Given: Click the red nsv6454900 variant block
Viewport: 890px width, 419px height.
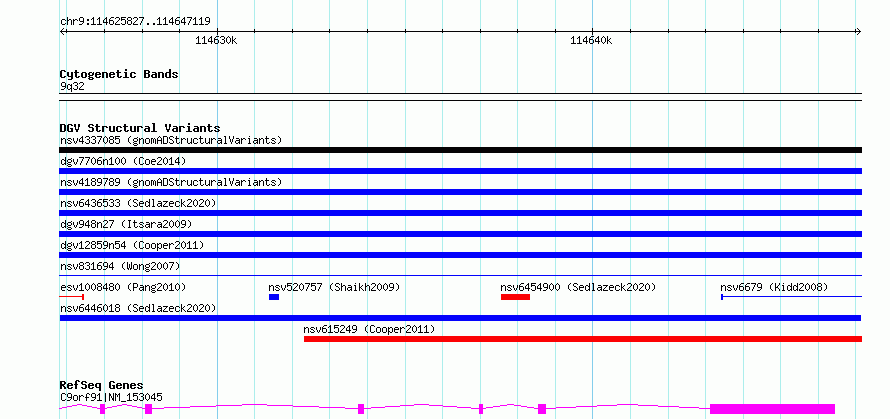Looking at the screenshot, I should point(515,297).
